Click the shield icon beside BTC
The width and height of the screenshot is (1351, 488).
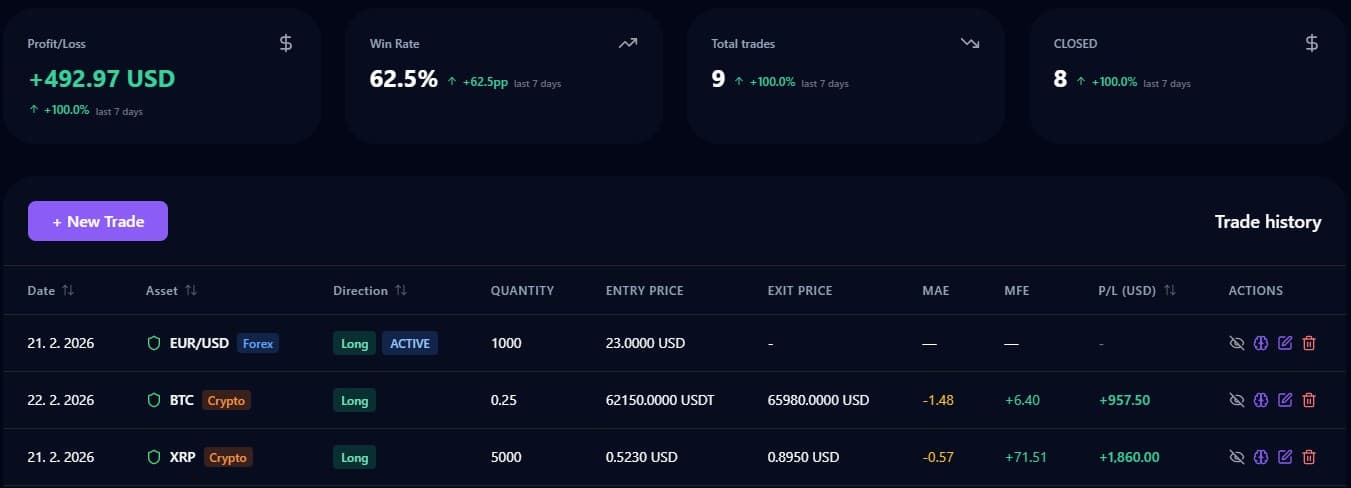(154, 400)
